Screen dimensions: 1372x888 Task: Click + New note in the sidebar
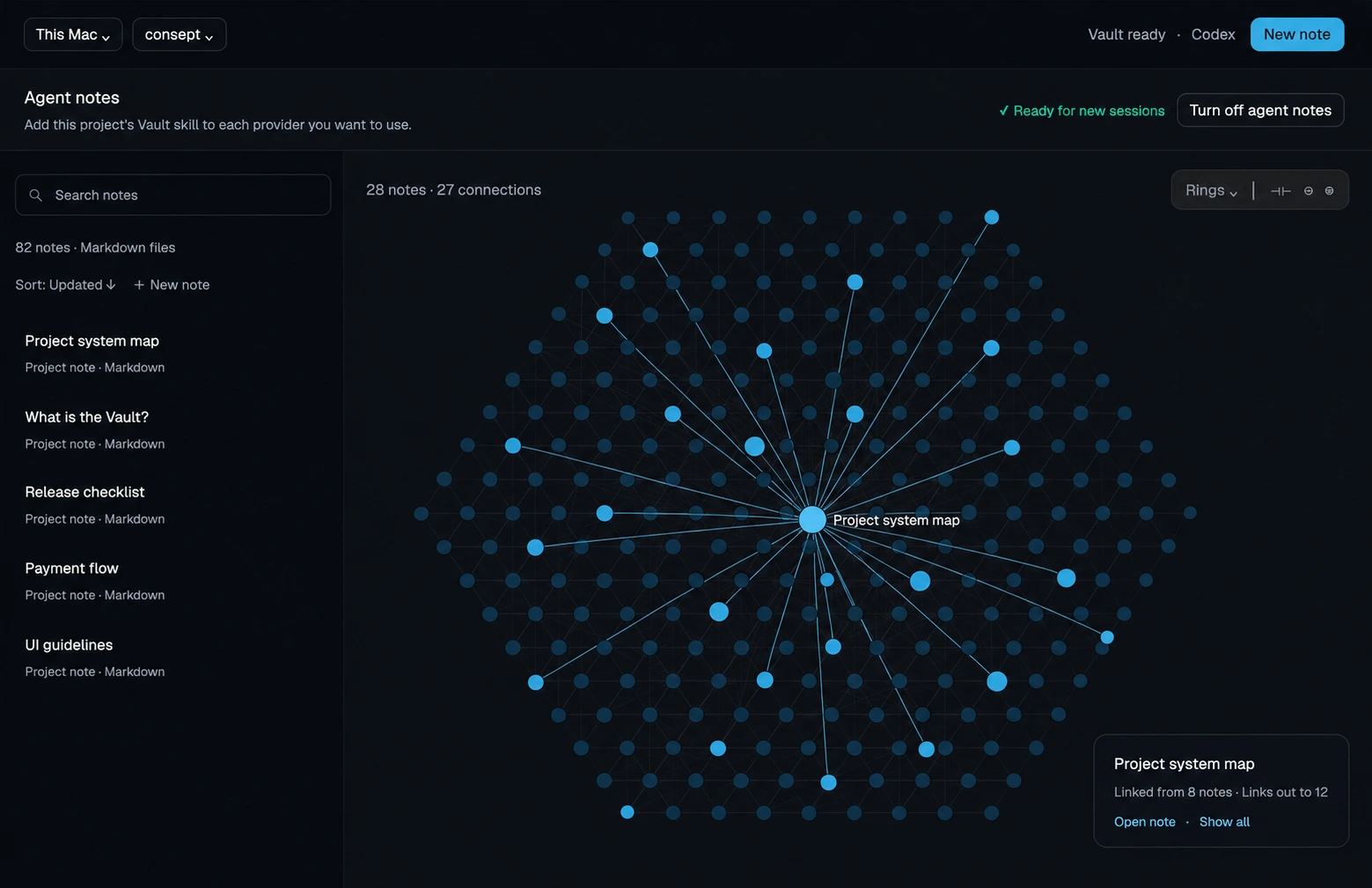coord(172,285)
